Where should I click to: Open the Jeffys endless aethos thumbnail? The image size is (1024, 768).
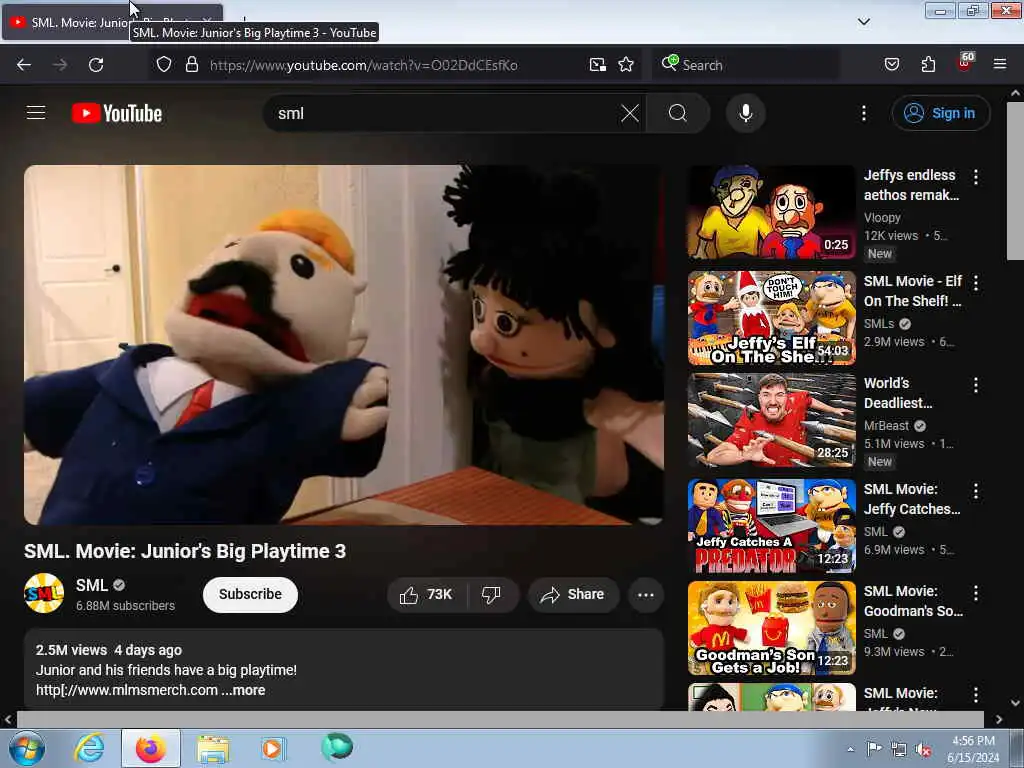pyautogui.click(x=772, y=212)
